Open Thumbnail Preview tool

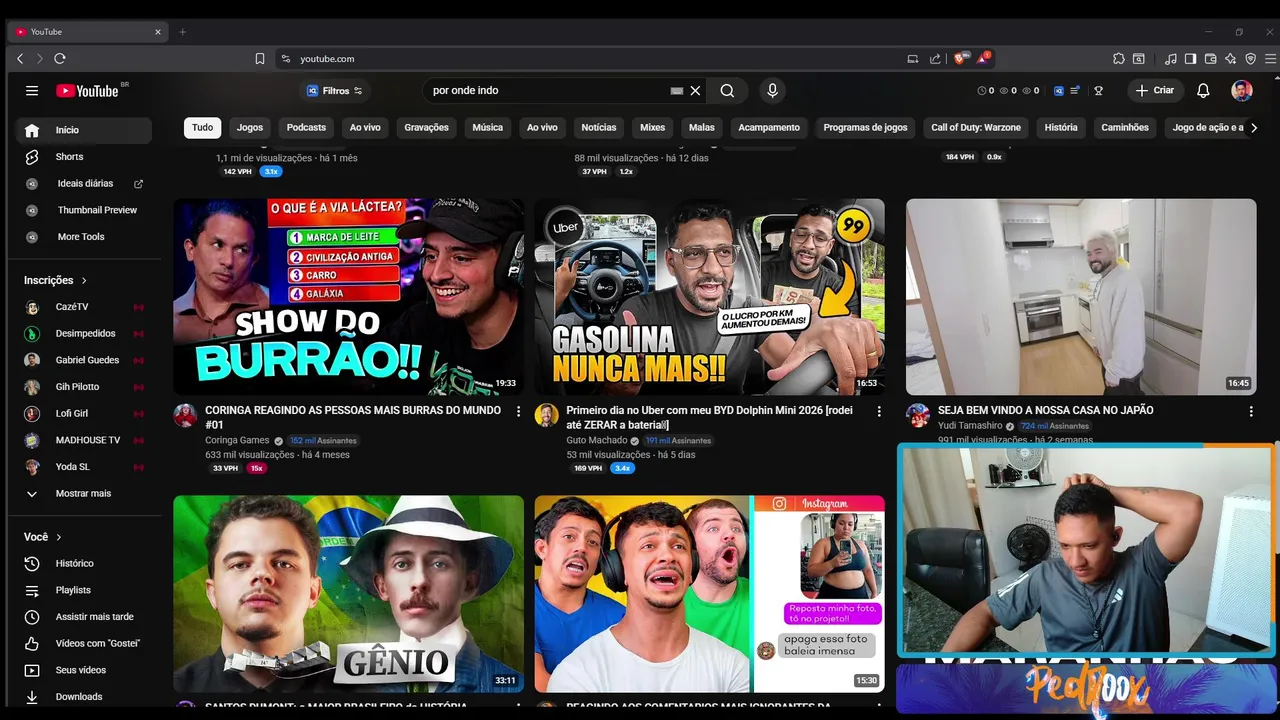[x=84, y=210]
